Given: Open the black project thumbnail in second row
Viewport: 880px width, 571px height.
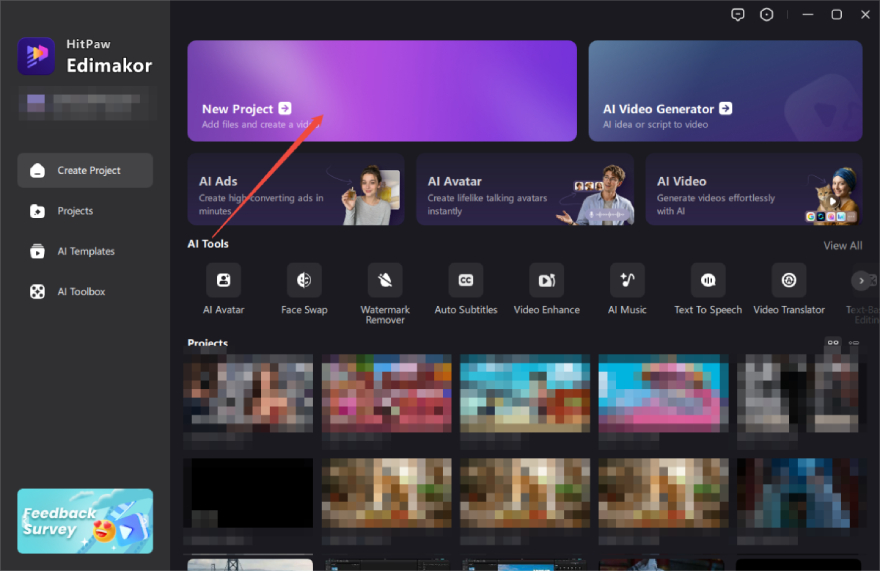Looking at the screenshot, I should pyautogui.click(x=249, y=493).
